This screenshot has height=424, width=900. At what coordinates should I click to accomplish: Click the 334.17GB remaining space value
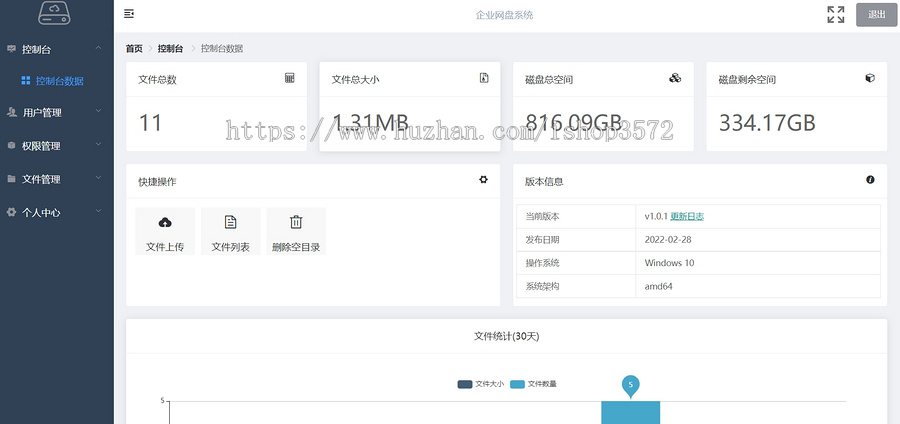(767, 123)
